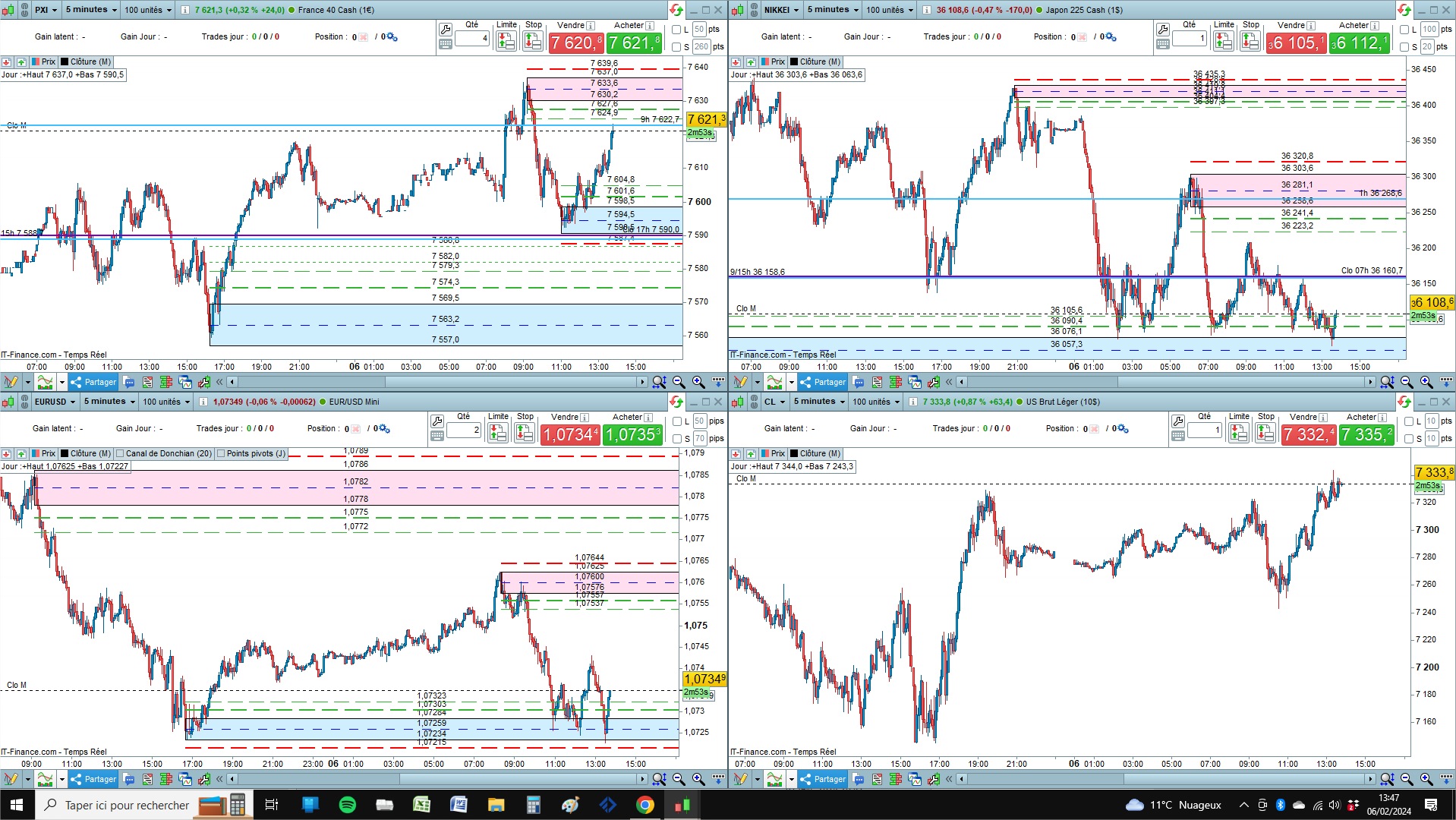
Task: Open Word from the taskbar
Action: point(459,805)
